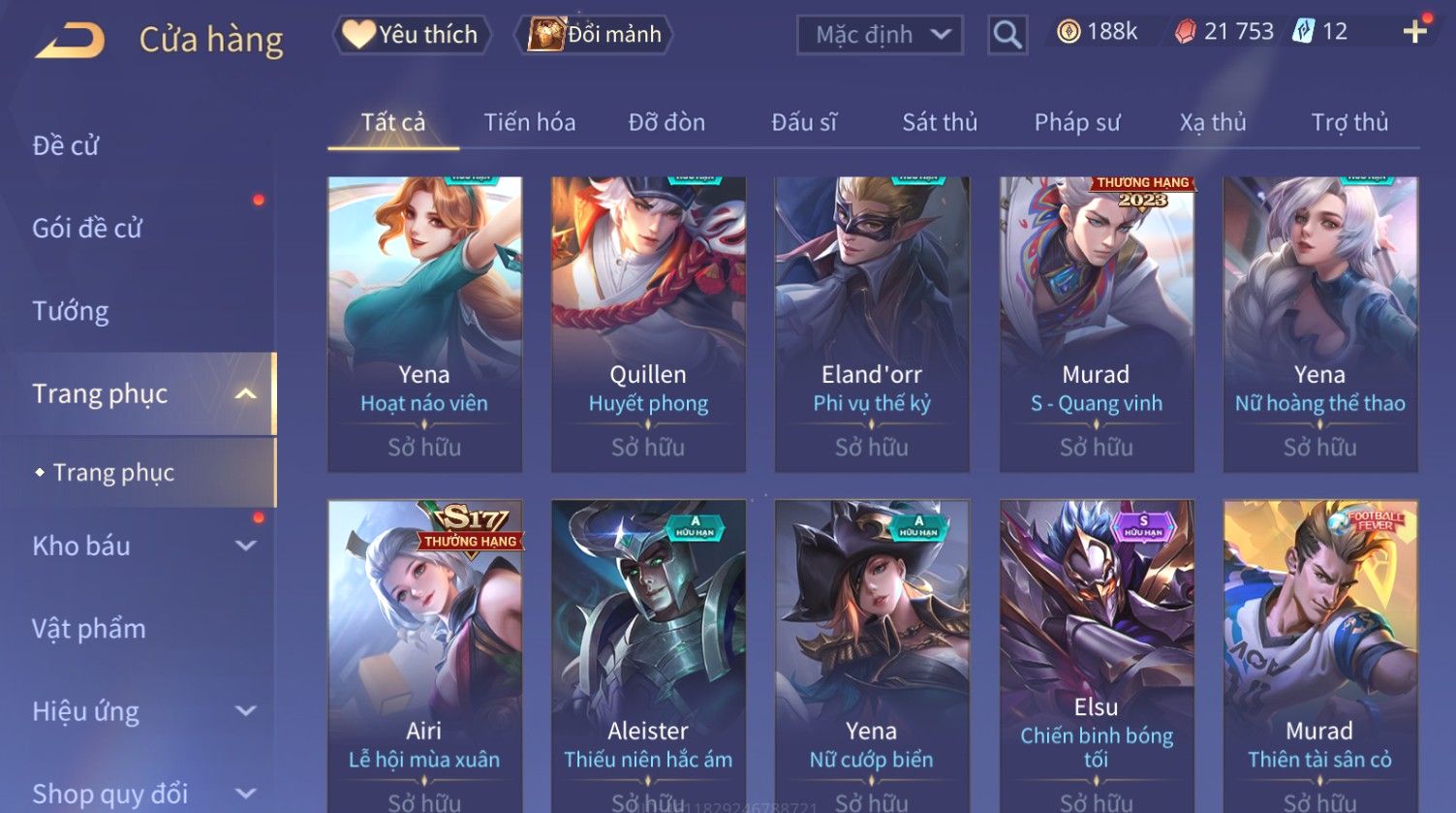Expand the Hiệu ứng sidebar section
The height and width of the screenshot is (813, 1456).
coord(246,710)
